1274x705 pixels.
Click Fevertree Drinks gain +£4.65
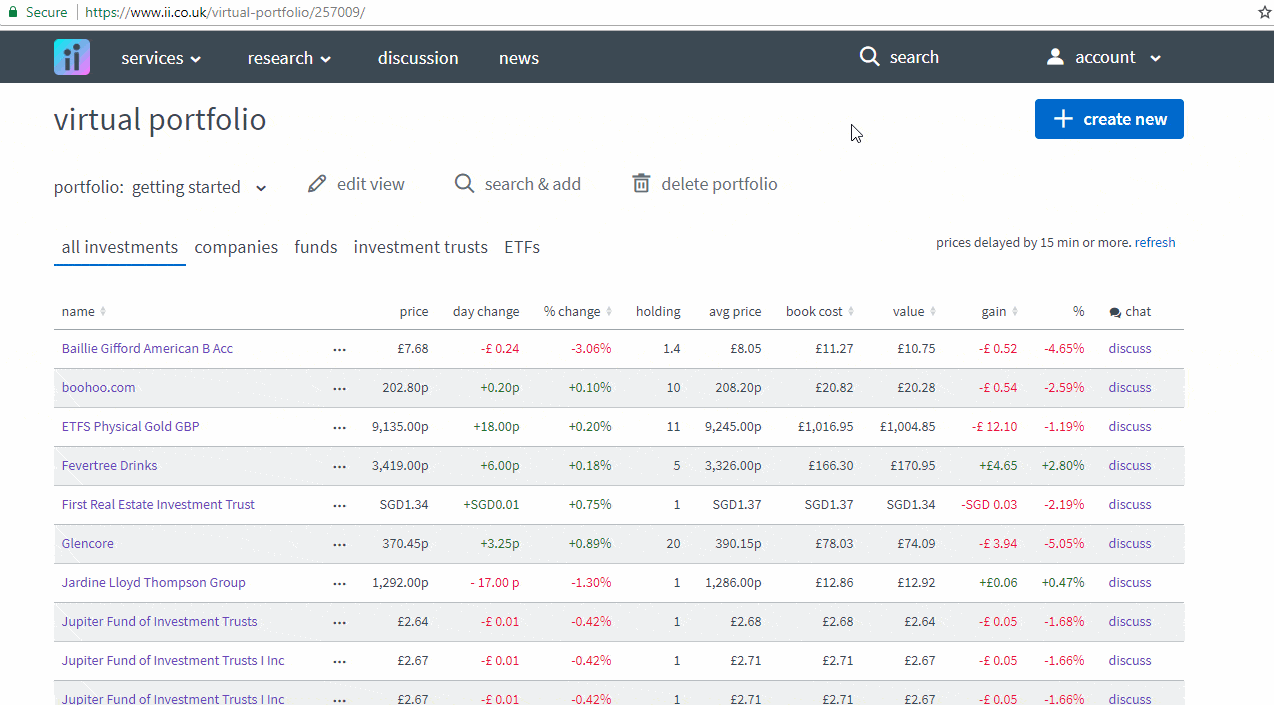click(998, 466)
